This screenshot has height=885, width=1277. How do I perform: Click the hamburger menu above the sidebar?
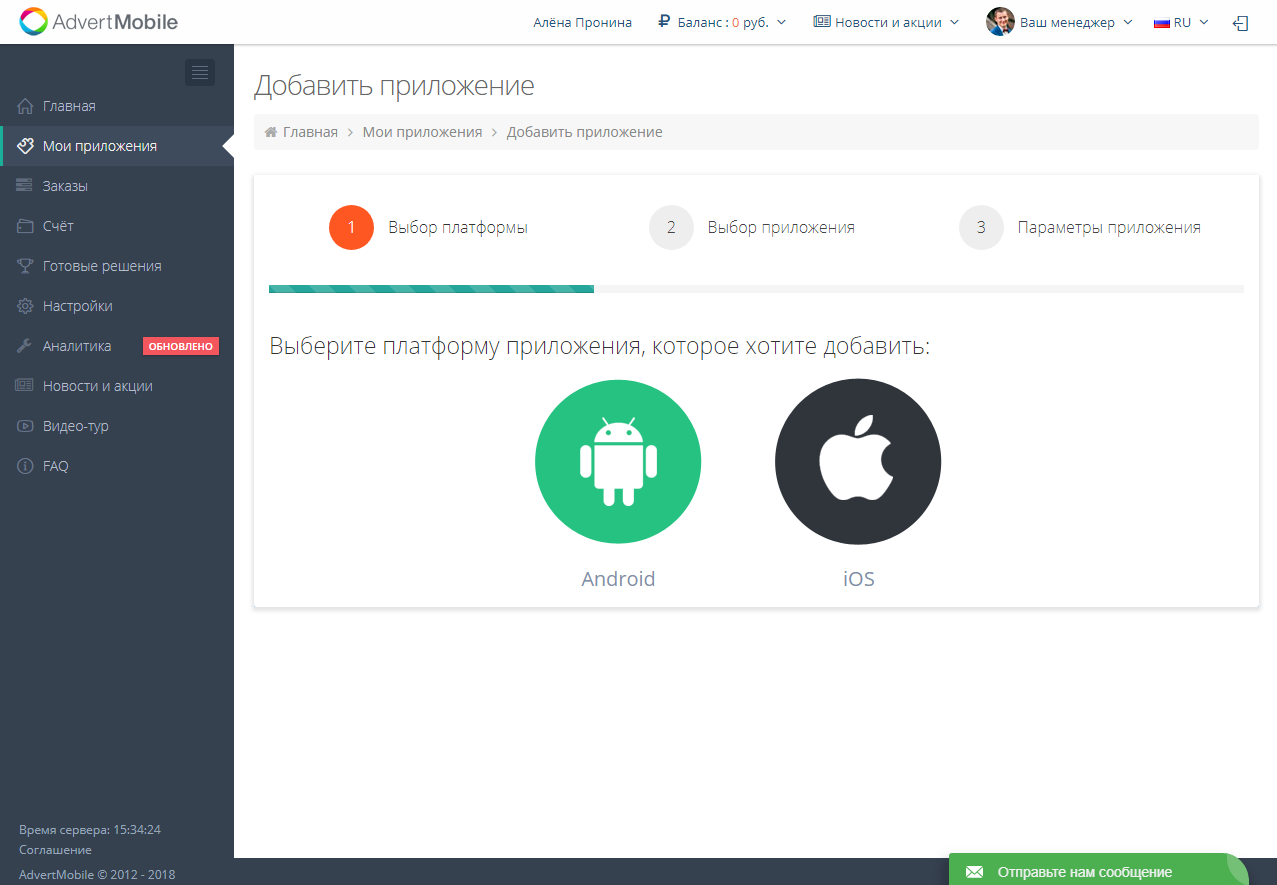tap(199, 71)
